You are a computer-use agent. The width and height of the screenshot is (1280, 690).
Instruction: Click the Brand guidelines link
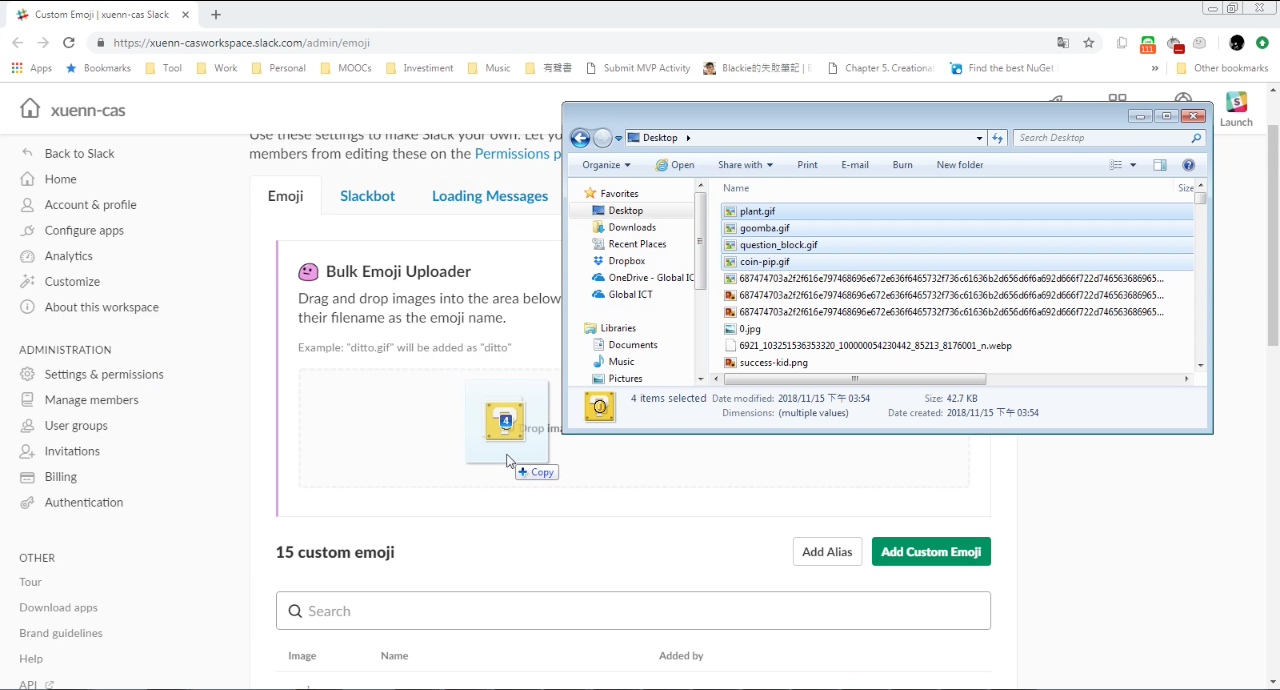click(x=61, y=633)
